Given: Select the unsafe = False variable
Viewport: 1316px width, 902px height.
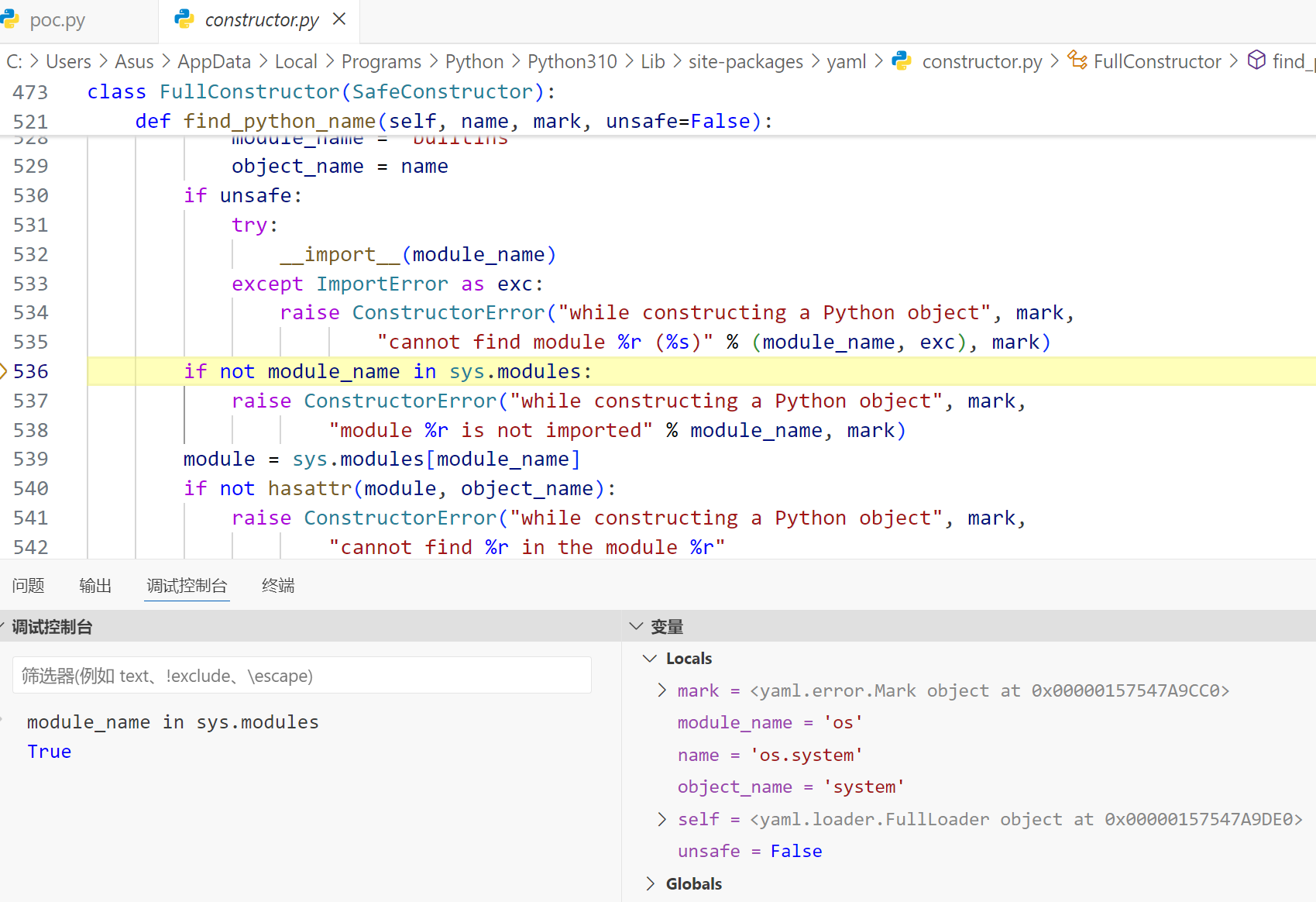Looking at the screenshot, I should 750,852.
